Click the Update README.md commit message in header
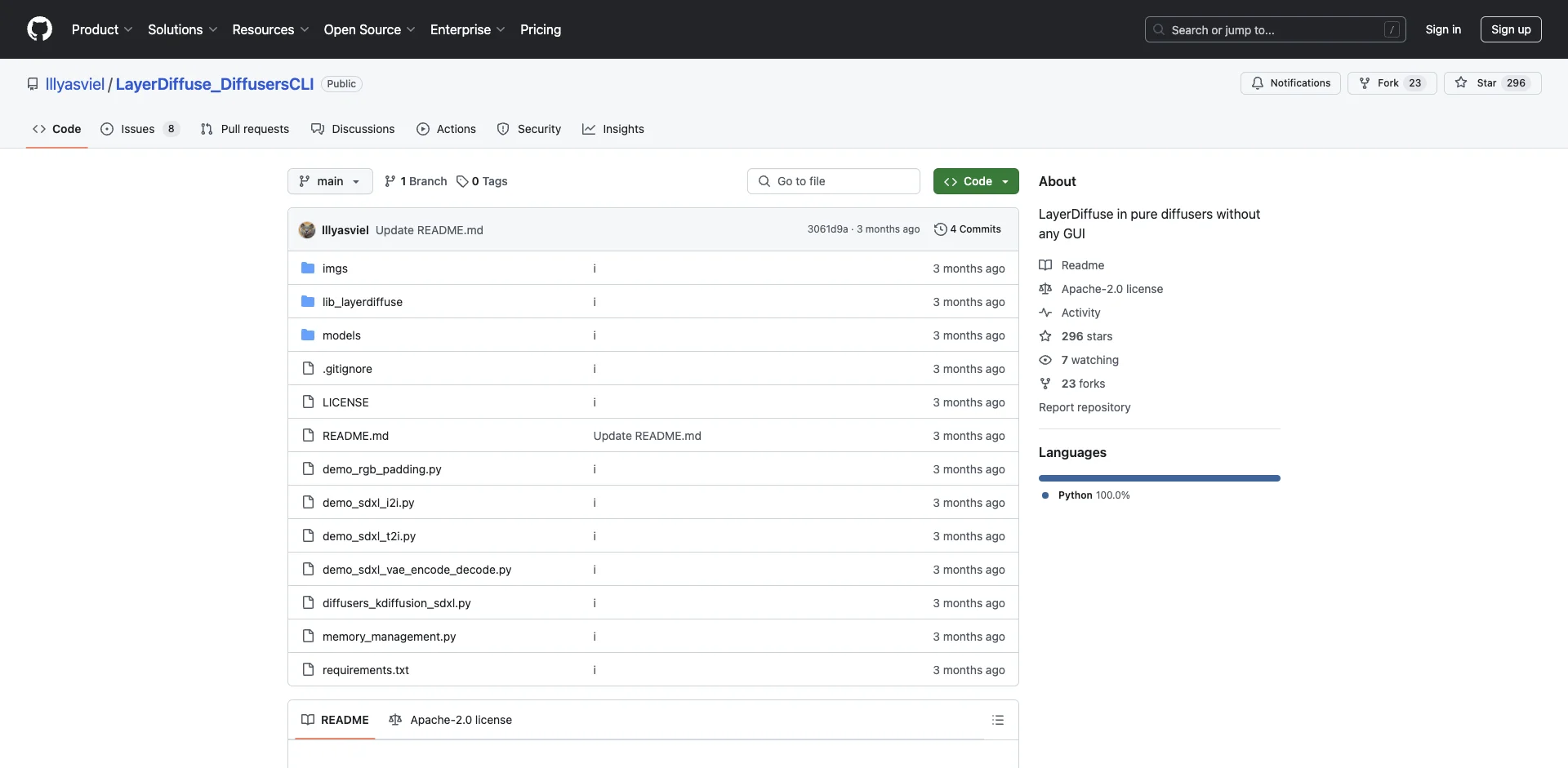 click(x=430, y=230)
